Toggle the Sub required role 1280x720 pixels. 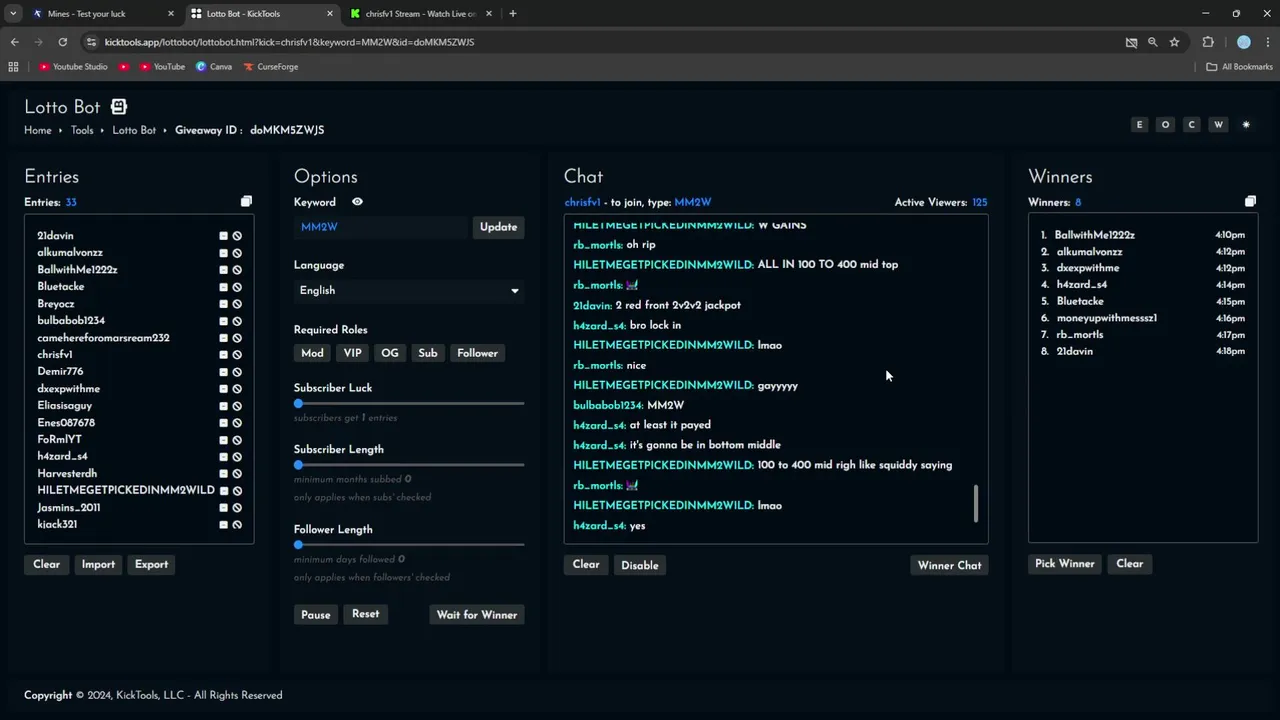pyautogui.click(x=428, y=353)
